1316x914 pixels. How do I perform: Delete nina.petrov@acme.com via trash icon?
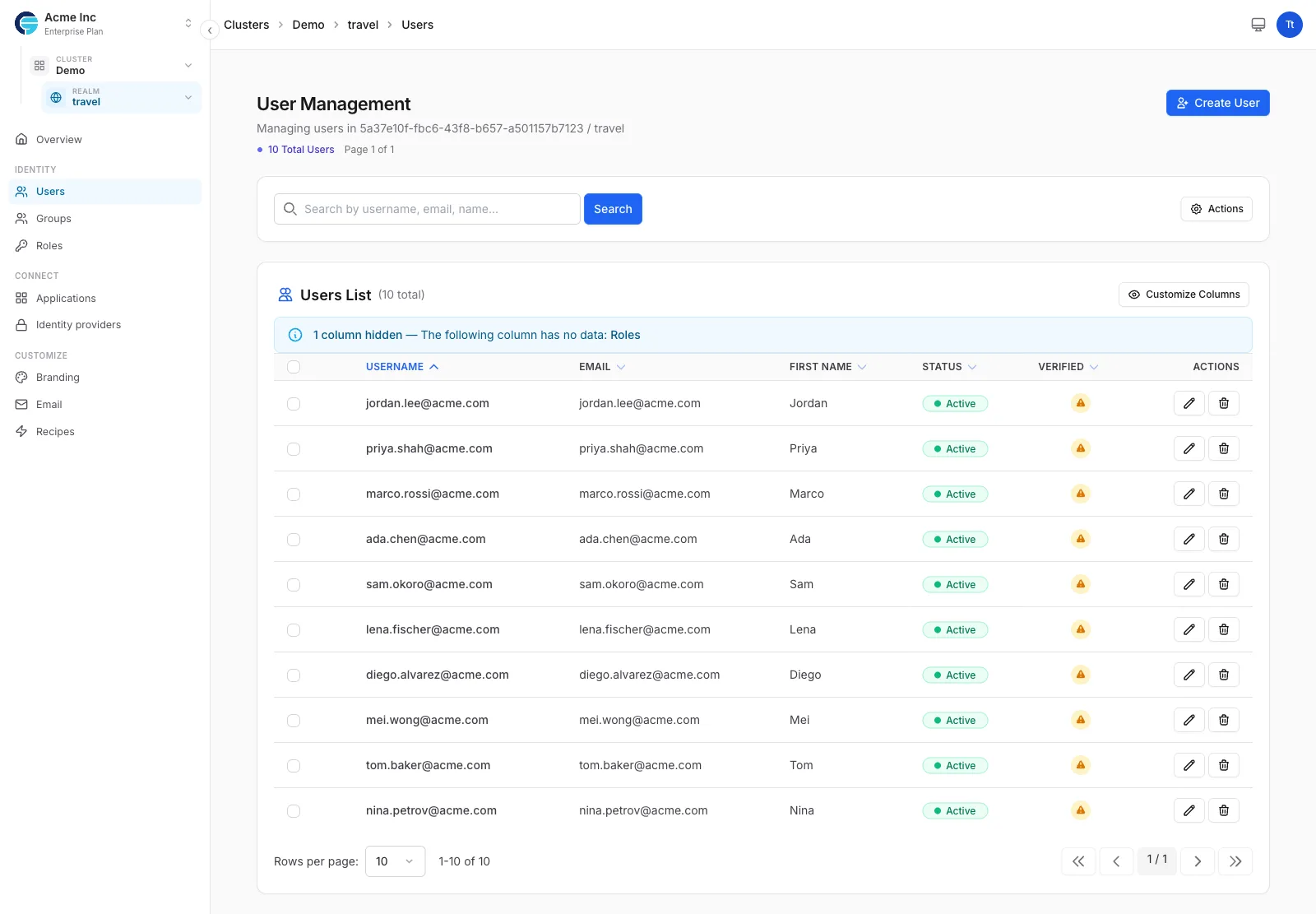point(1224,810)
